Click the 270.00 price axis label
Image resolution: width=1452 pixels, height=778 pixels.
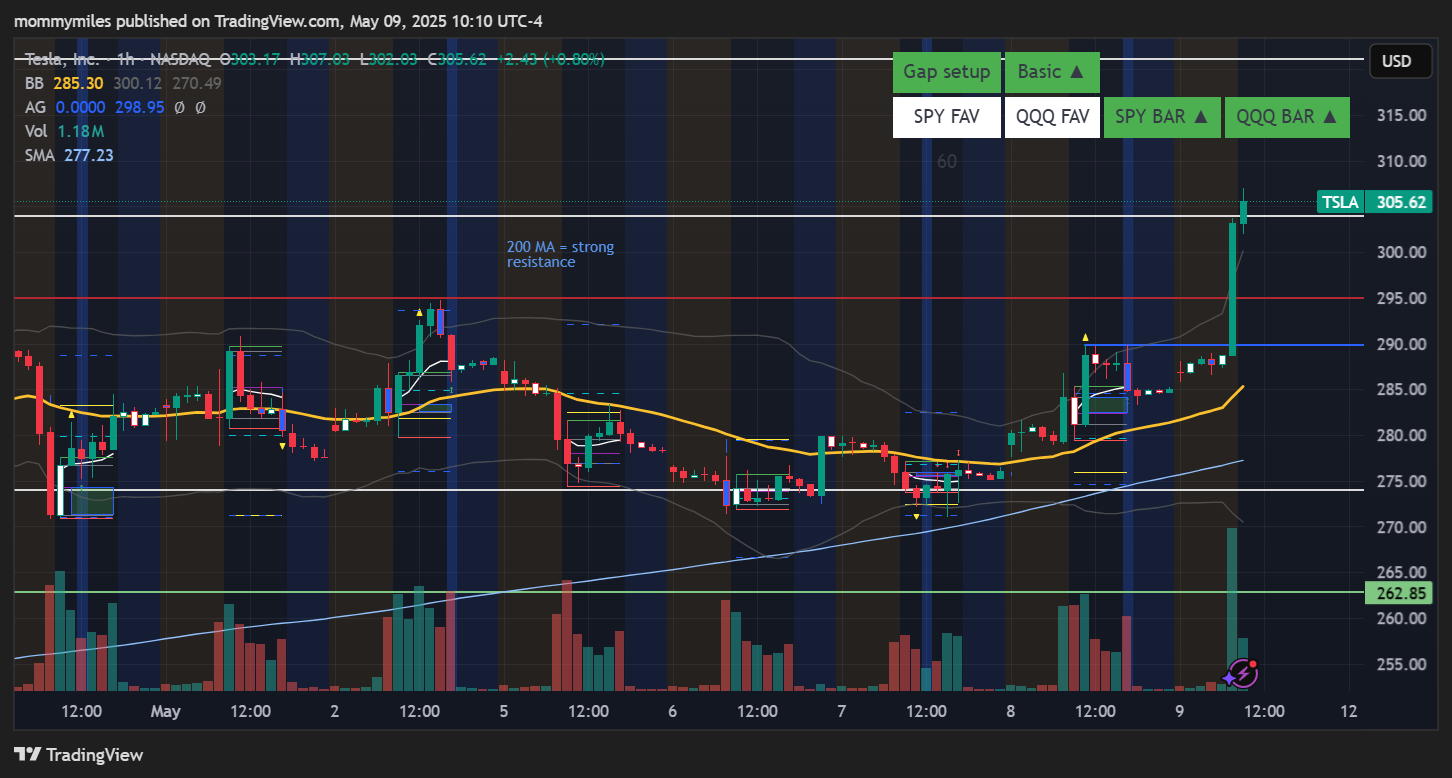click(x=1401, y=527)
